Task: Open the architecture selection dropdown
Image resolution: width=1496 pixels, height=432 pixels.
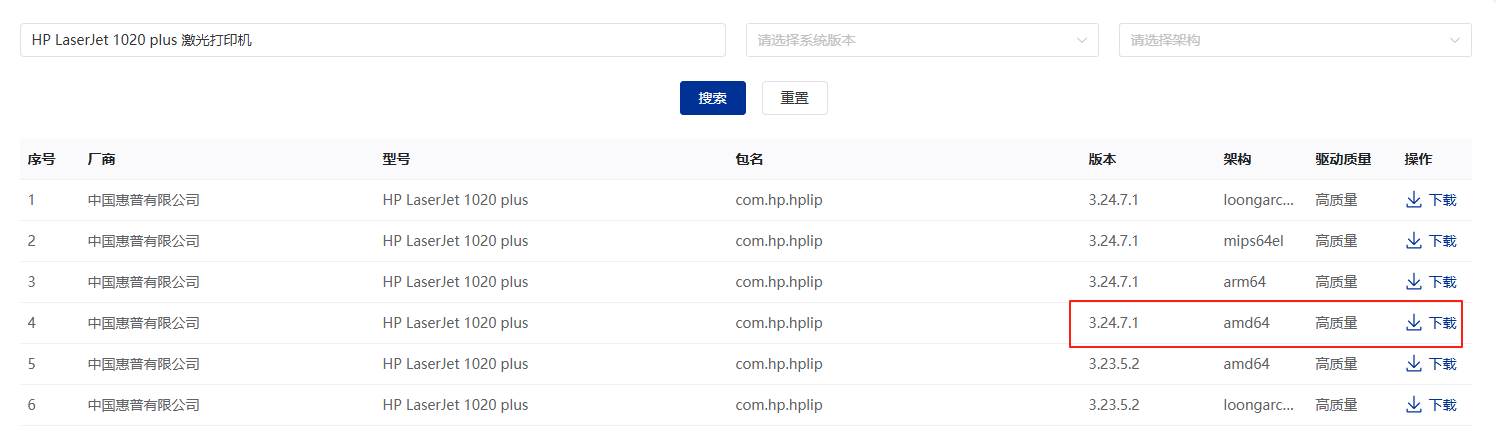Action: coord(1295,40)
